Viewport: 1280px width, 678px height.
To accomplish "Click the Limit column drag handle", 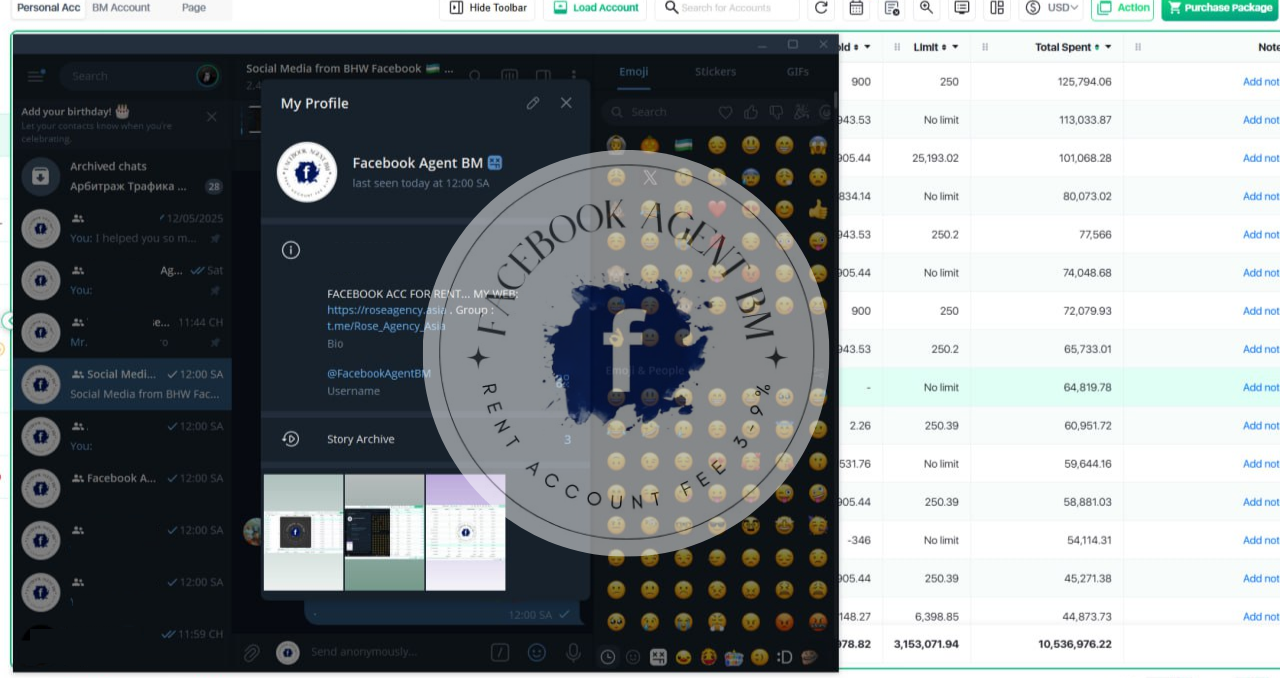I will (897, 47).
